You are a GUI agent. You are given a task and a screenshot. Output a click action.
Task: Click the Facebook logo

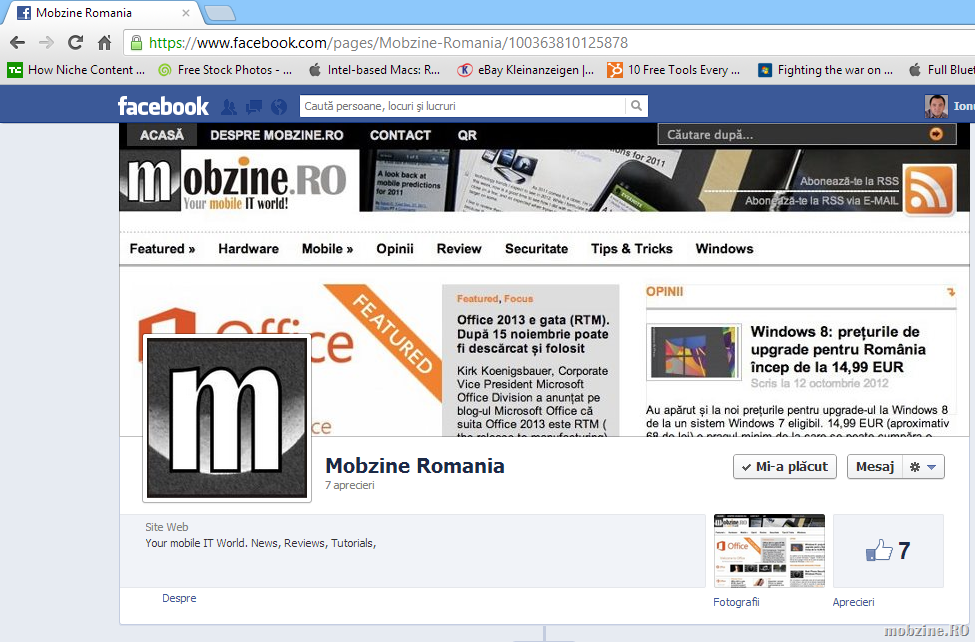[163, 106]
